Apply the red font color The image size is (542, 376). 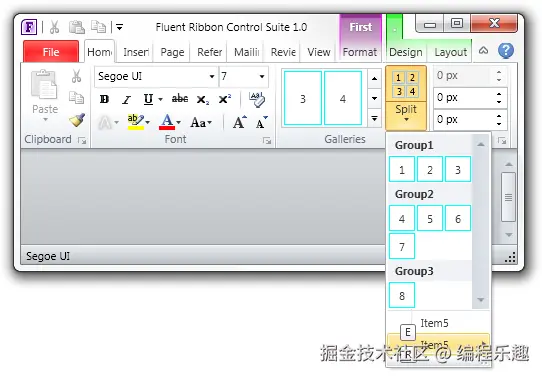[167, 122]
